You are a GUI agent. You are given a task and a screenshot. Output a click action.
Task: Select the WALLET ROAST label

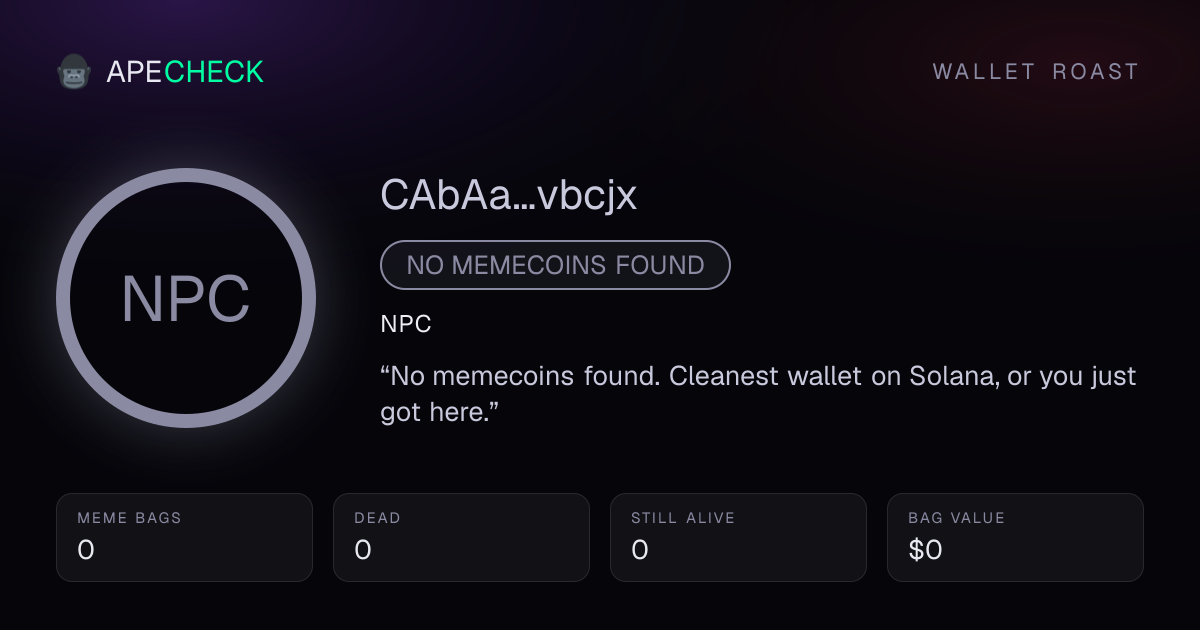(x=1036, y=72)
